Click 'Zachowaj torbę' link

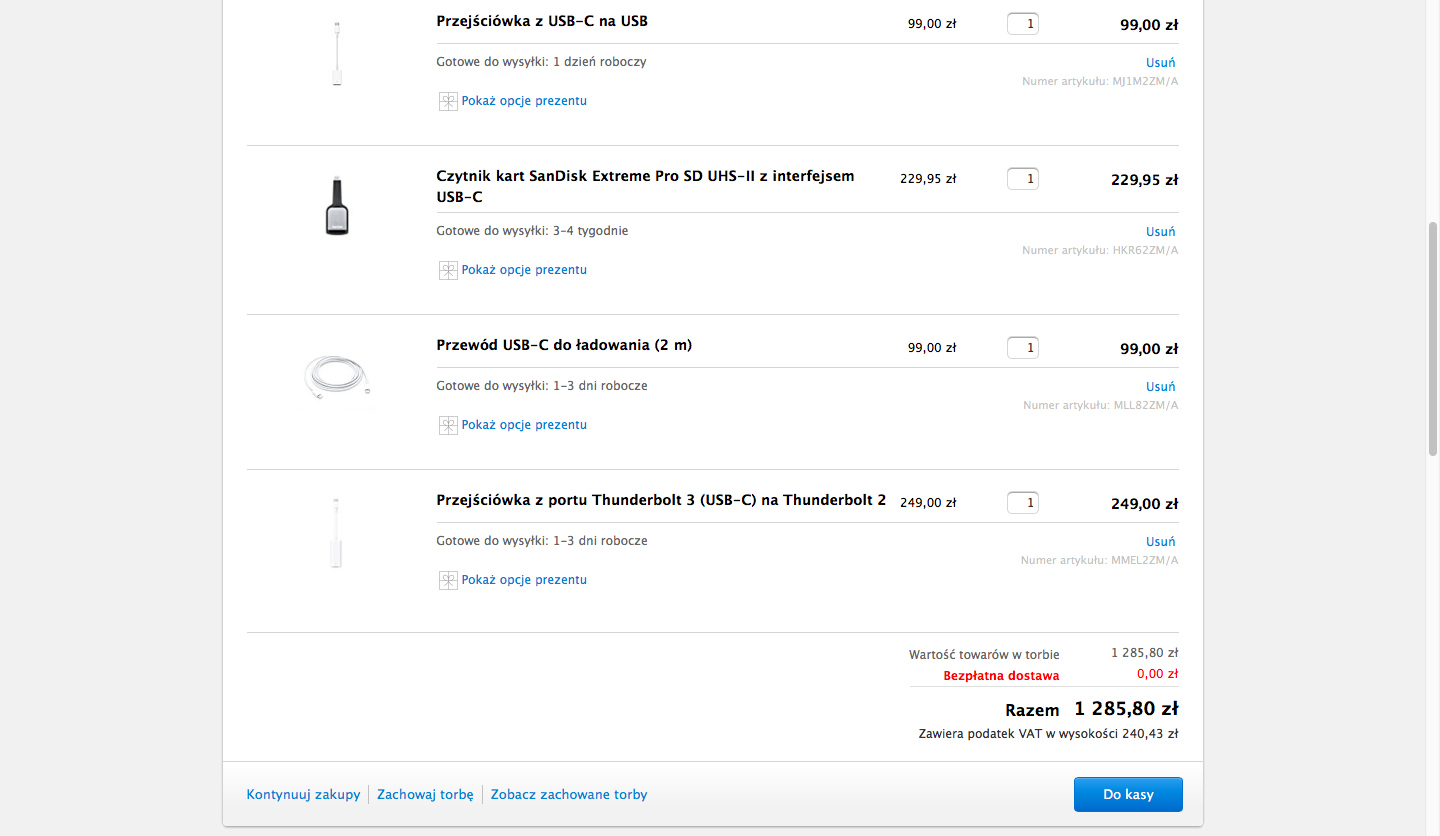pyautogui.click(x=425, y=795)
